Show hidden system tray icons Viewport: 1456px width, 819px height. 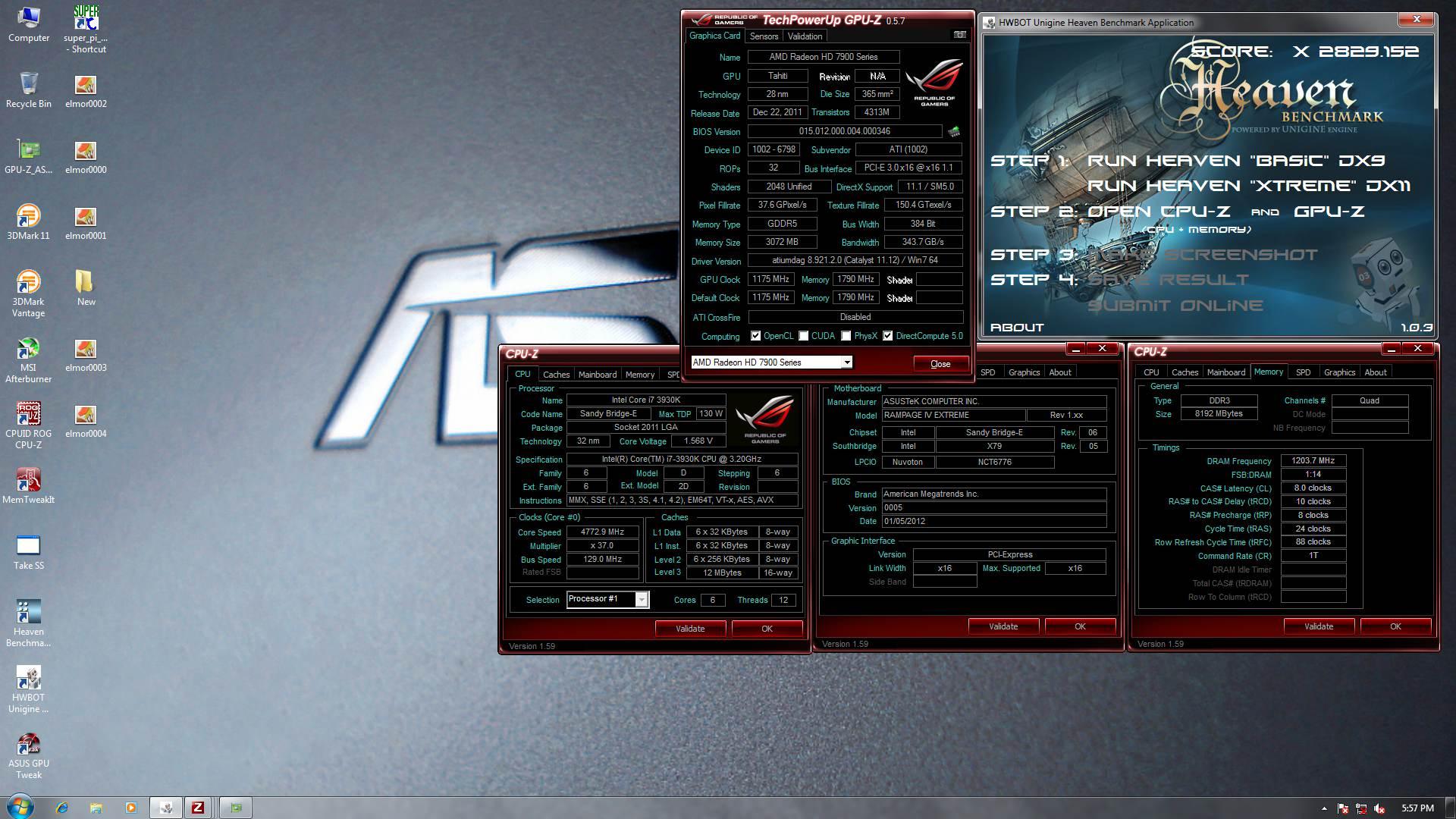click(1324, 808)
